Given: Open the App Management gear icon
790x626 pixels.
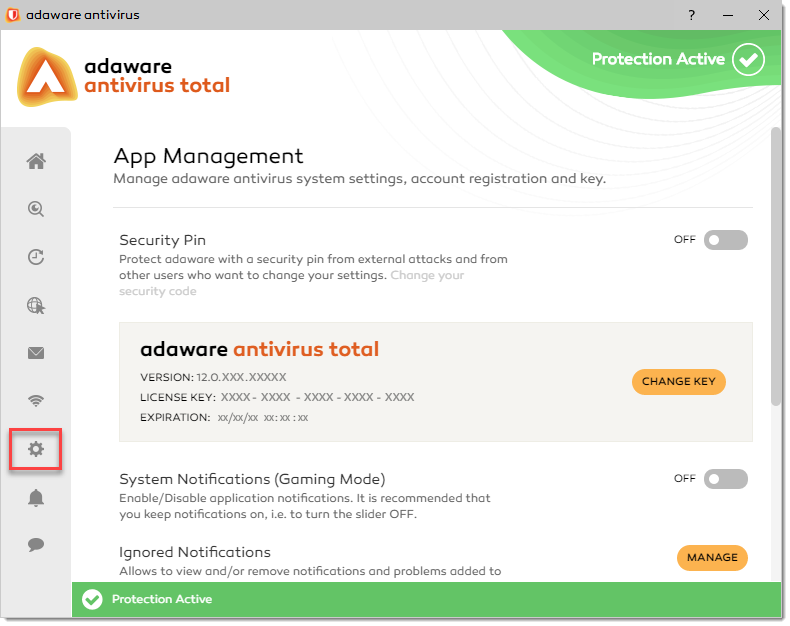Looking at the screenshot, I should coord(36,449).
